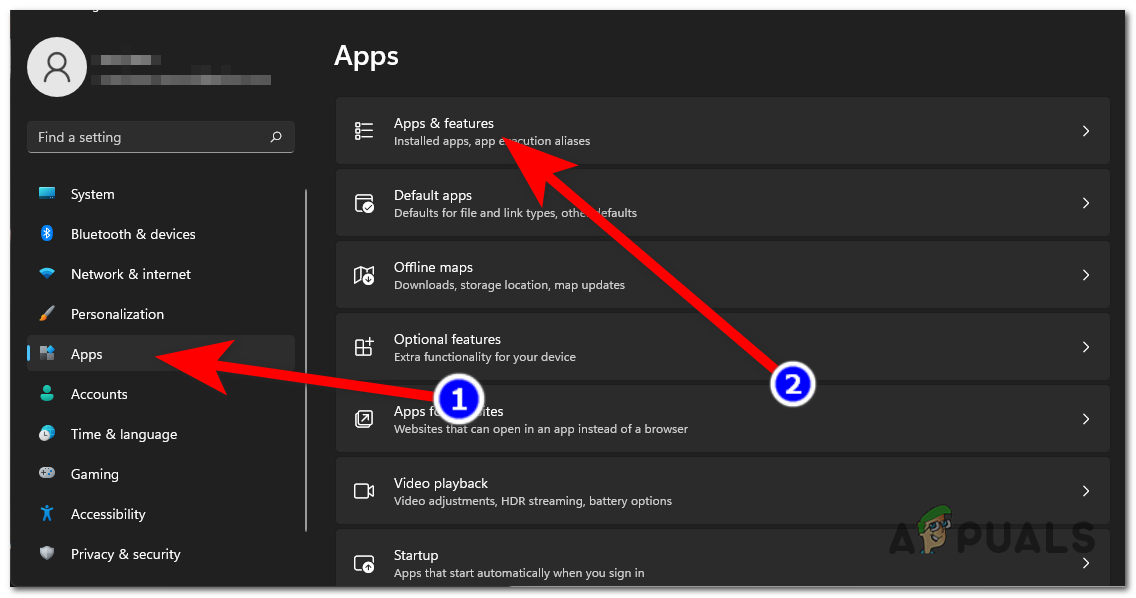
Task: Go to Bluetooth & devices settings
Action: [x=161, y=233]
